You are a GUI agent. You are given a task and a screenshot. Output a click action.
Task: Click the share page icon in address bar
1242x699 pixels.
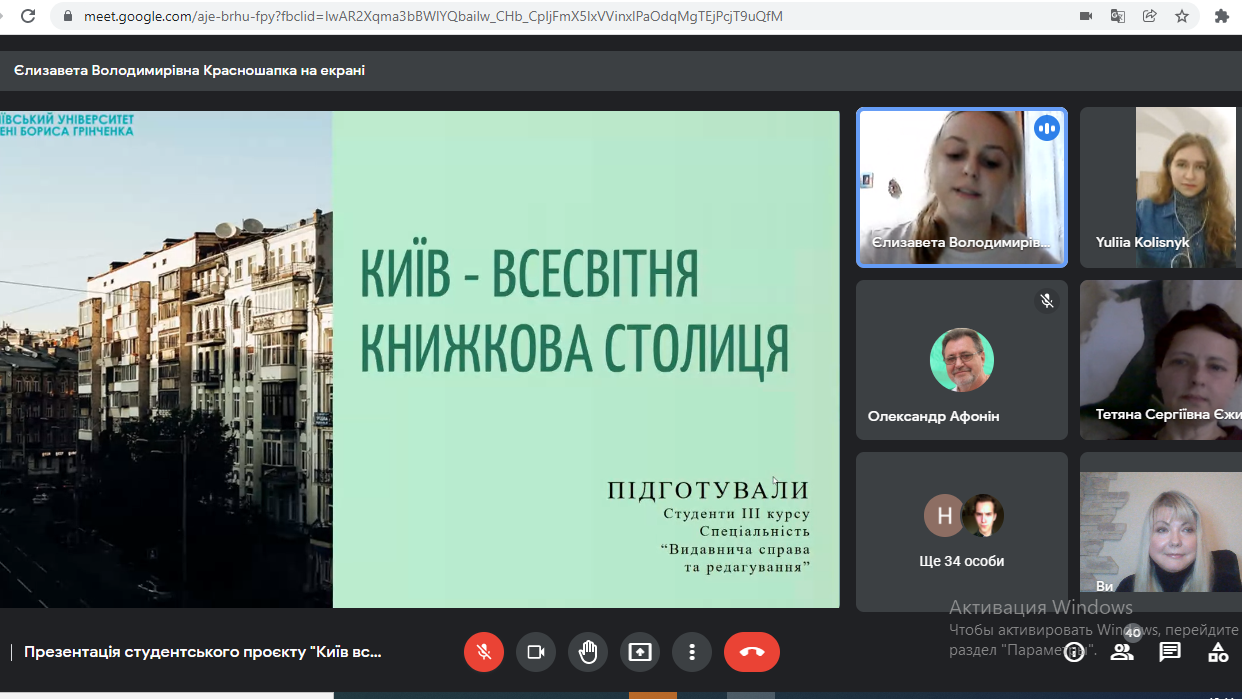(x=1150, y=16)
